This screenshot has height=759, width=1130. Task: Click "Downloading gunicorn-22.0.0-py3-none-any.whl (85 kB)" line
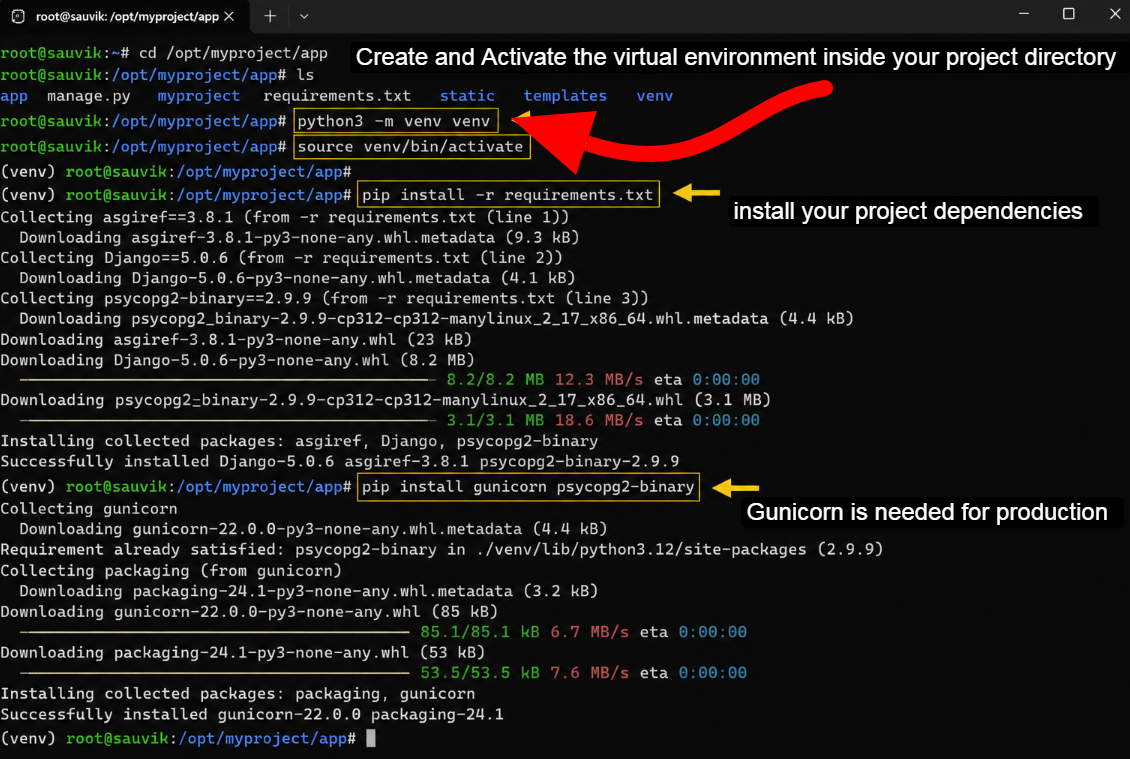(249, 612)
